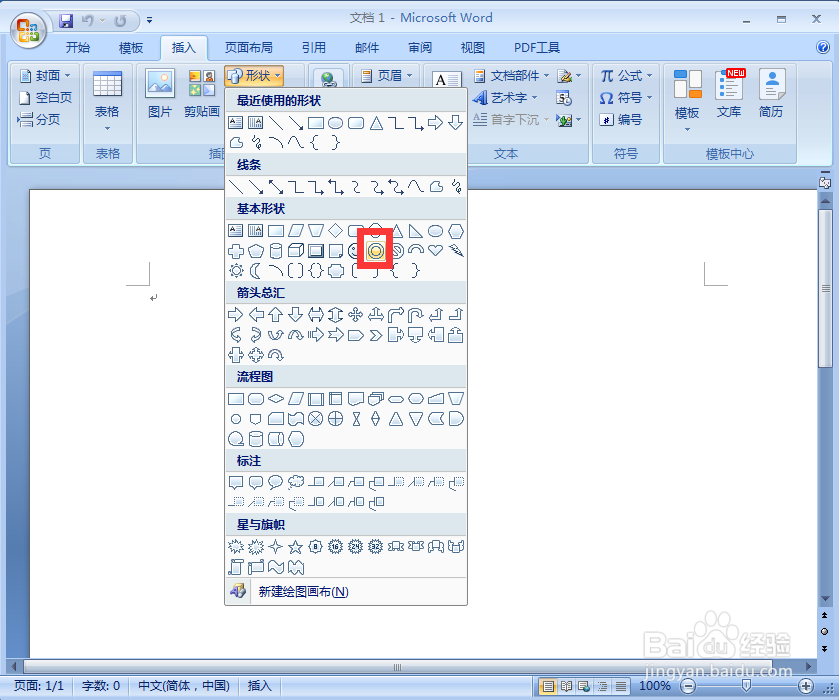The height and width of the screenshot is (700, 839).
Task: Open the Equation (公式) dropdown
Action: pos(627,76)
